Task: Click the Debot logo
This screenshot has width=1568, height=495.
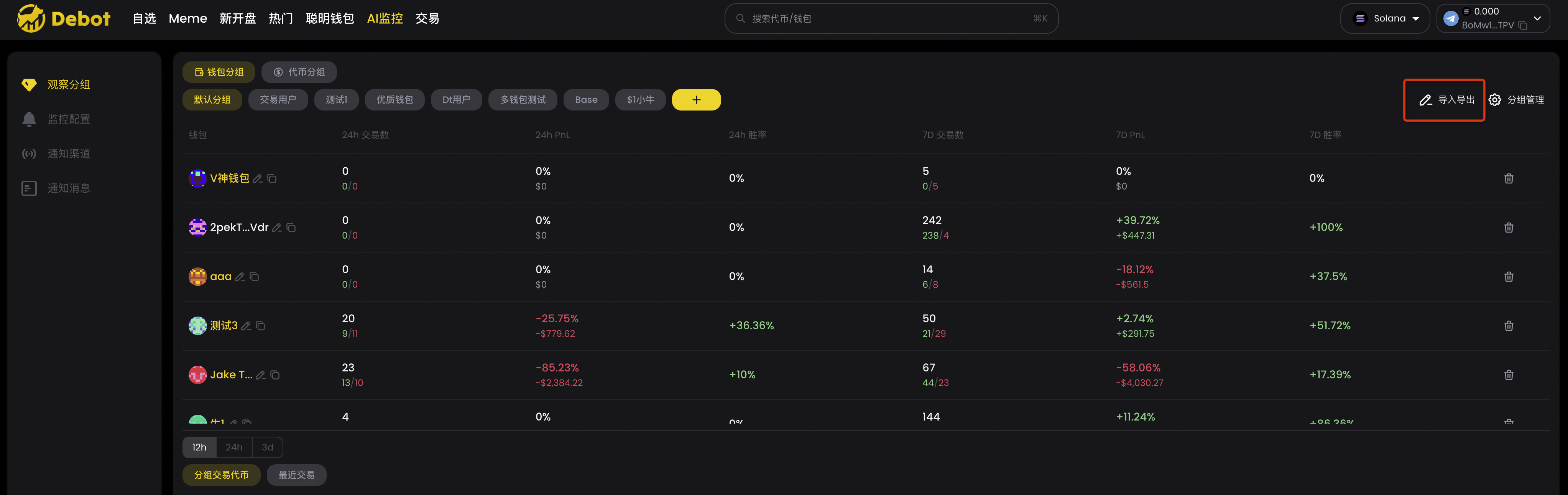Action: tap(63, 18)
